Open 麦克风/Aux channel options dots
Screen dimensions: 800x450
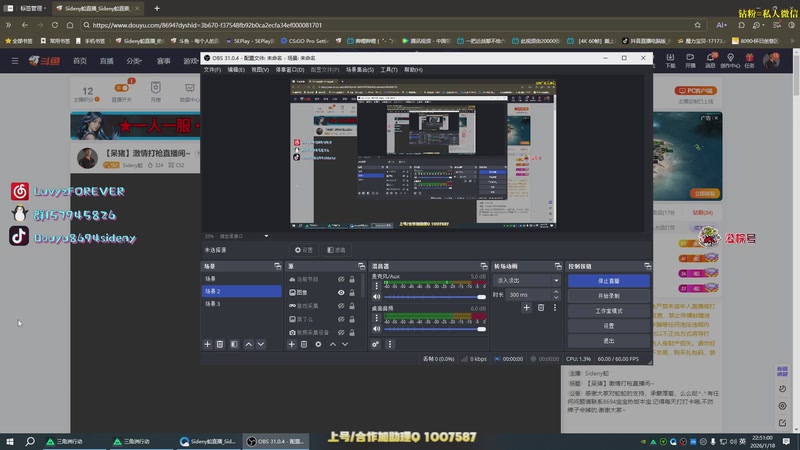pyautogui.click(x=377, y=286)
